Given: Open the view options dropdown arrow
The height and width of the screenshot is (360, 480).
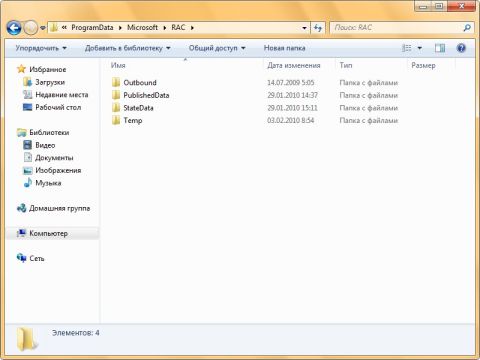Looking at the screenshot, I should pos(420,48).
